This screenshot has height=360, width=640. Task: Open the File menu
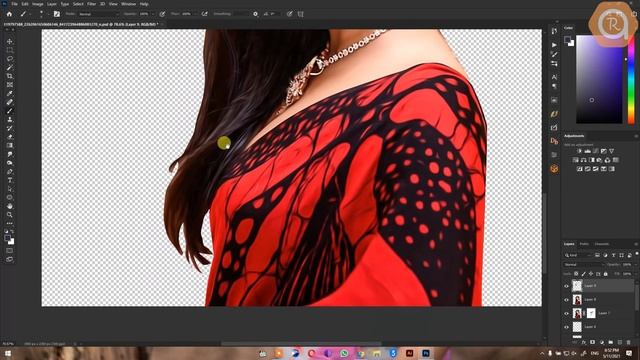[x=14, y=4]
